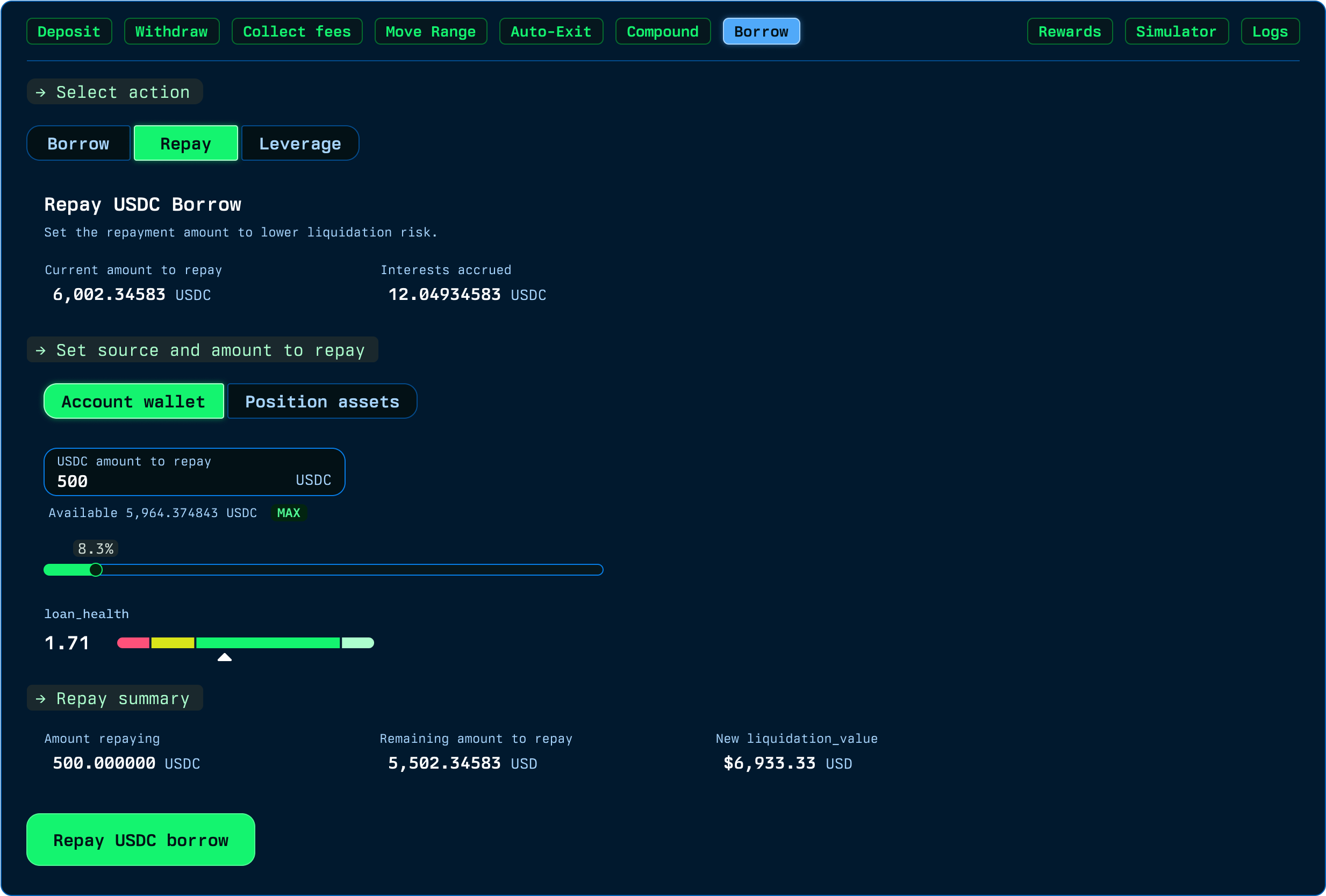Image resolution: width=1326 pixels, height=896 pixels.
Task: Choose Position assets as repay source
Action: tap(322, 401)
